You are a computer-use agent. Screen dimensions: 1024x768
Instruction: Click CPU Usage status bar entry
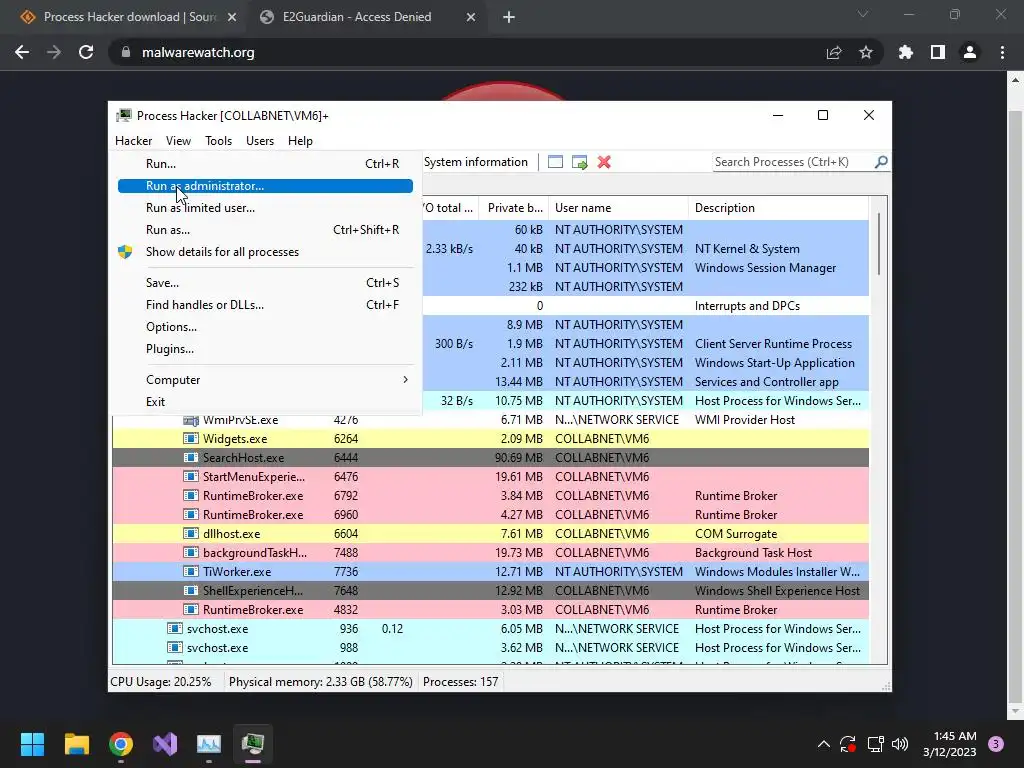pos(161,682)
